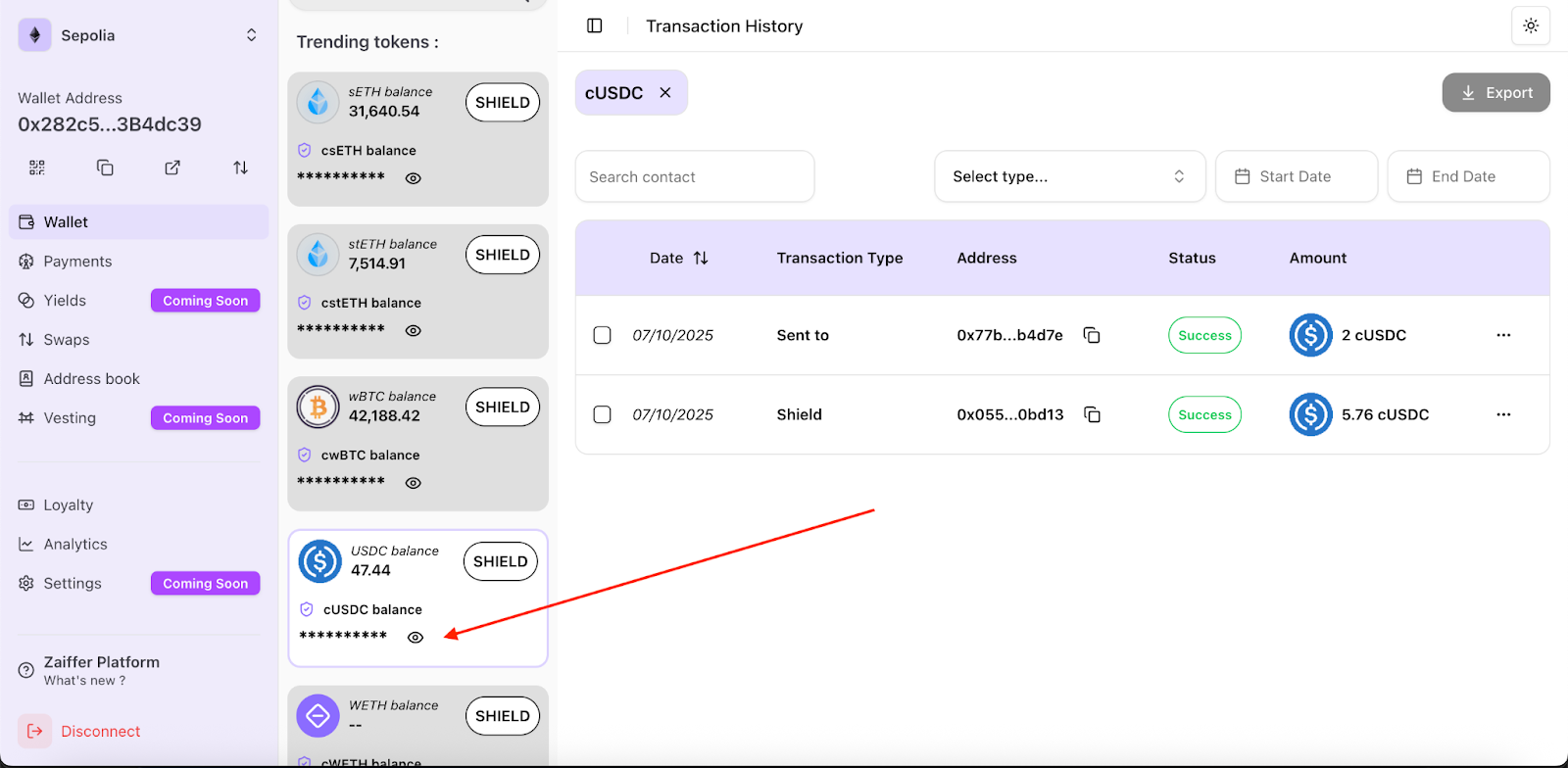Switch the light/dark theme sun icon

pyautogui.click(x=1531, y=25)
